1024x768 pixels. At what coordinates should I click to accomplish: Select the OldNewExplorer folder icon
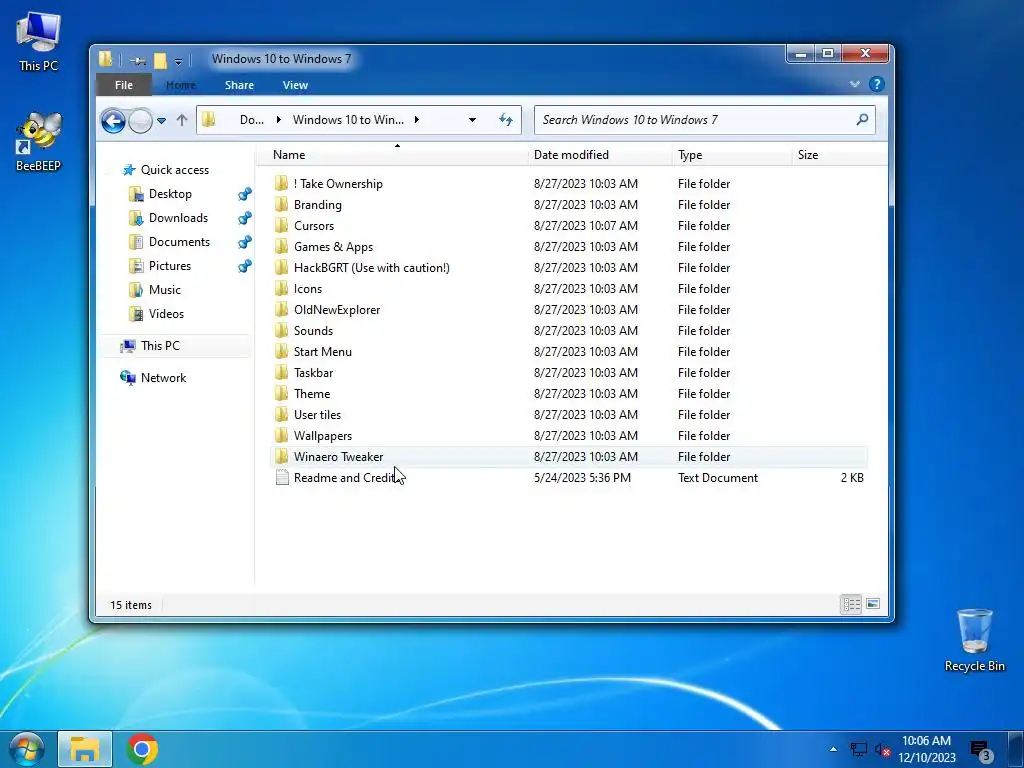point(281,309)
